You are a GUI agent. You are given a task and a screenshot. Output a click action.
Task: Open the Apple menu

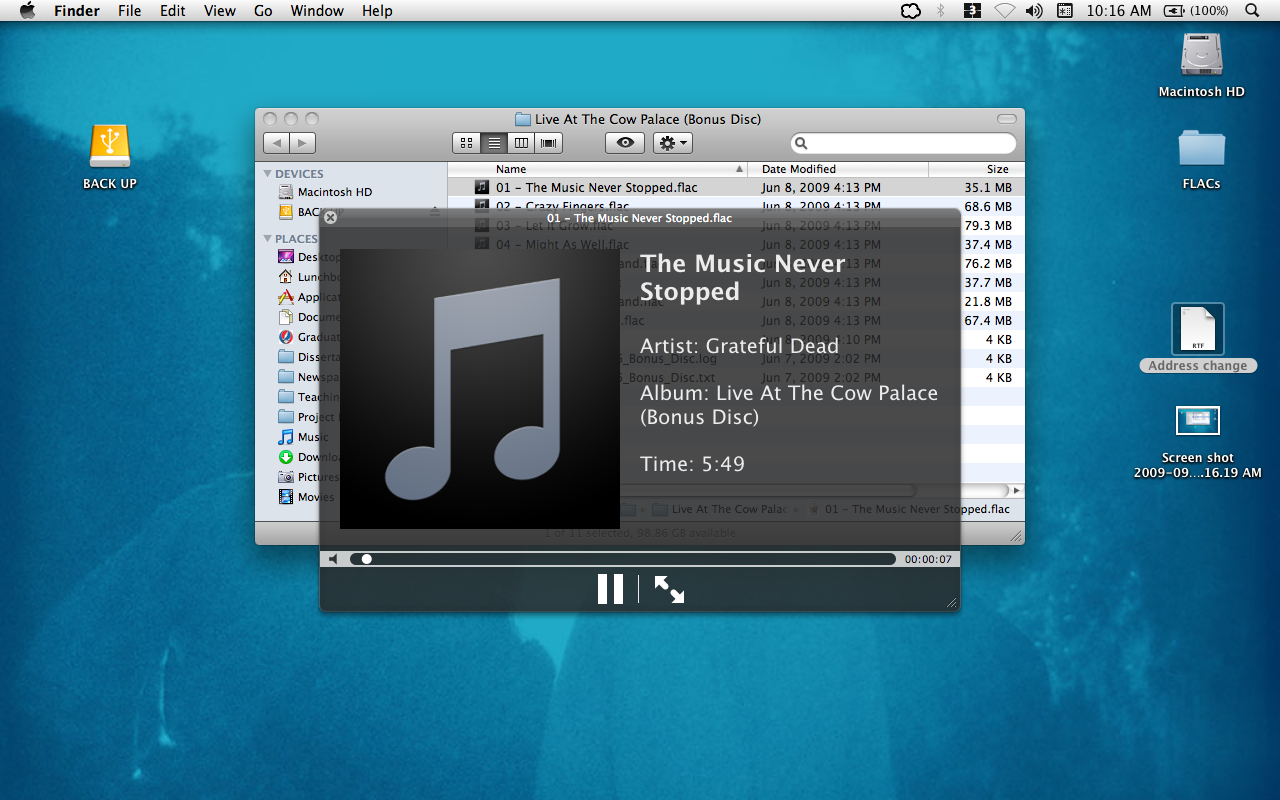click(x=27, y=11)
